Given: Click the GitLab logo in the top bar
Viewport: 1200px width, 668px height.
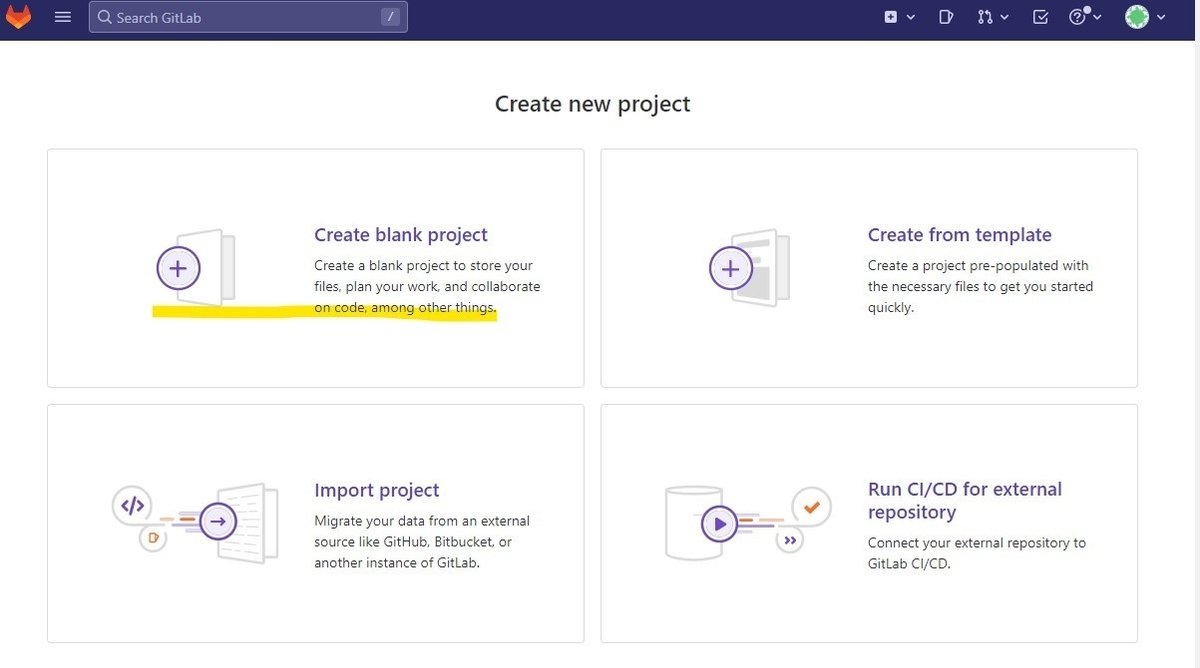Looking at the screenshot, I should coord(18,16).
